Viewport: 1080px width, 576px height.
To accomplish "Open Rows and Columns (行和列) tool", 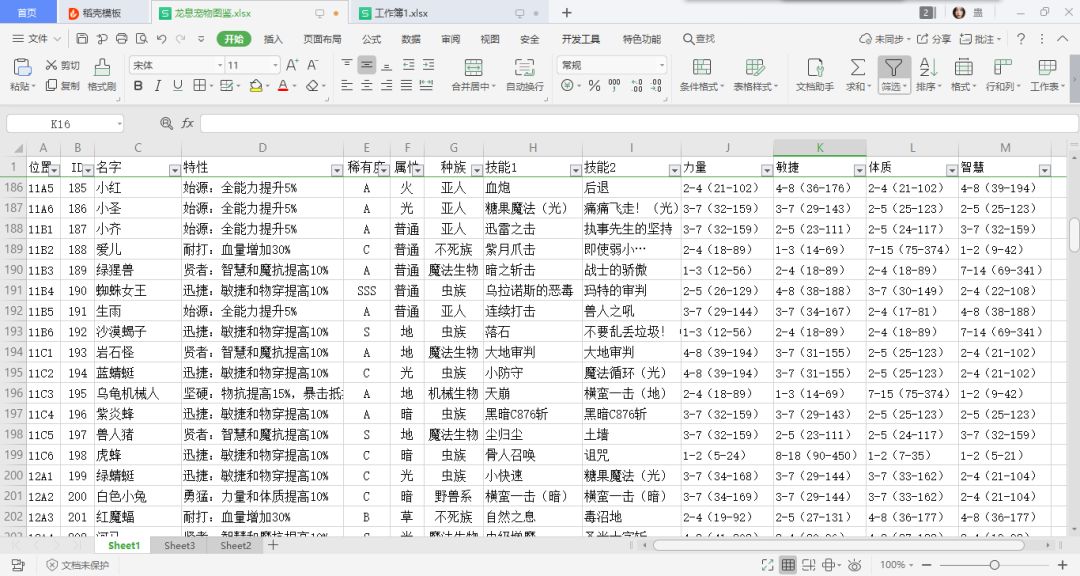I will (1003, 74).
